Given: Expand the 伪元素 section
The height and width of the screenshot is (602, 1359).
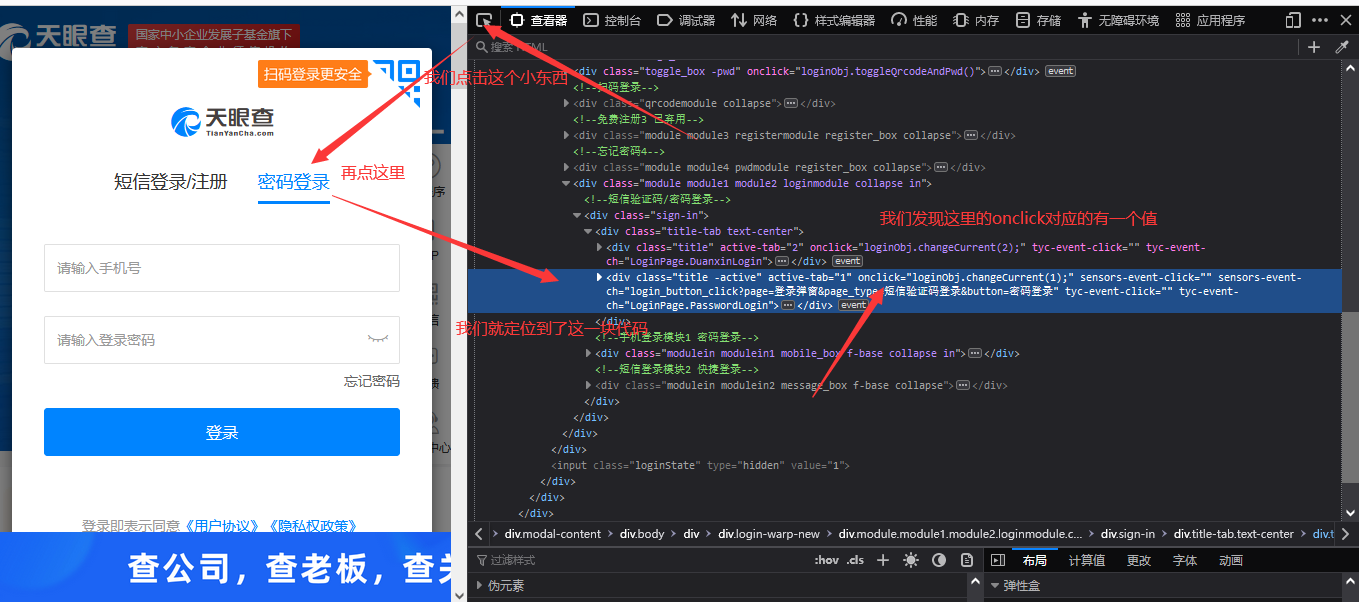Looking at the screenshot, I should 479,586.
